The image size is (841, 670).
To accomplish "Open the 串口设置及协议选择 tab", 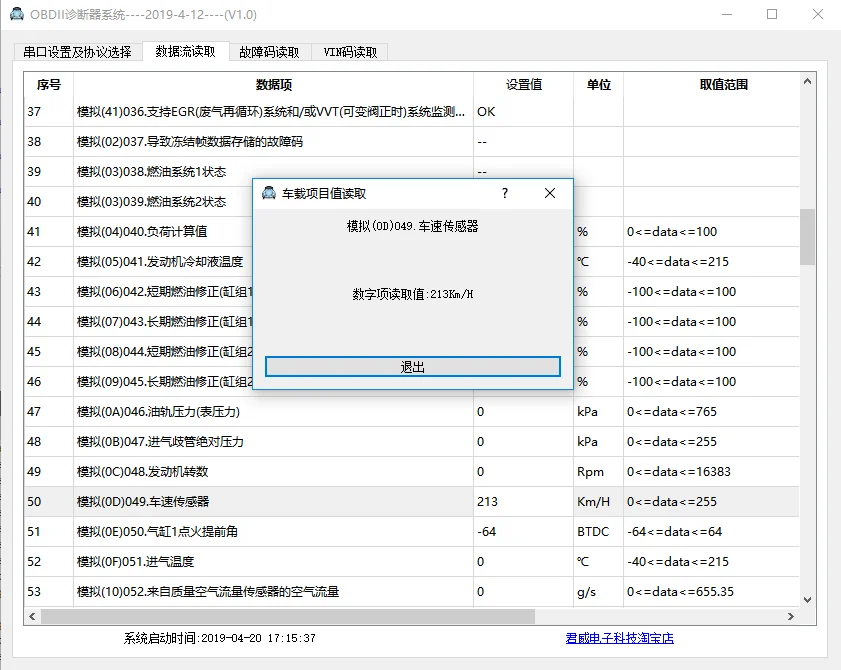I will [x=78, y=52].
